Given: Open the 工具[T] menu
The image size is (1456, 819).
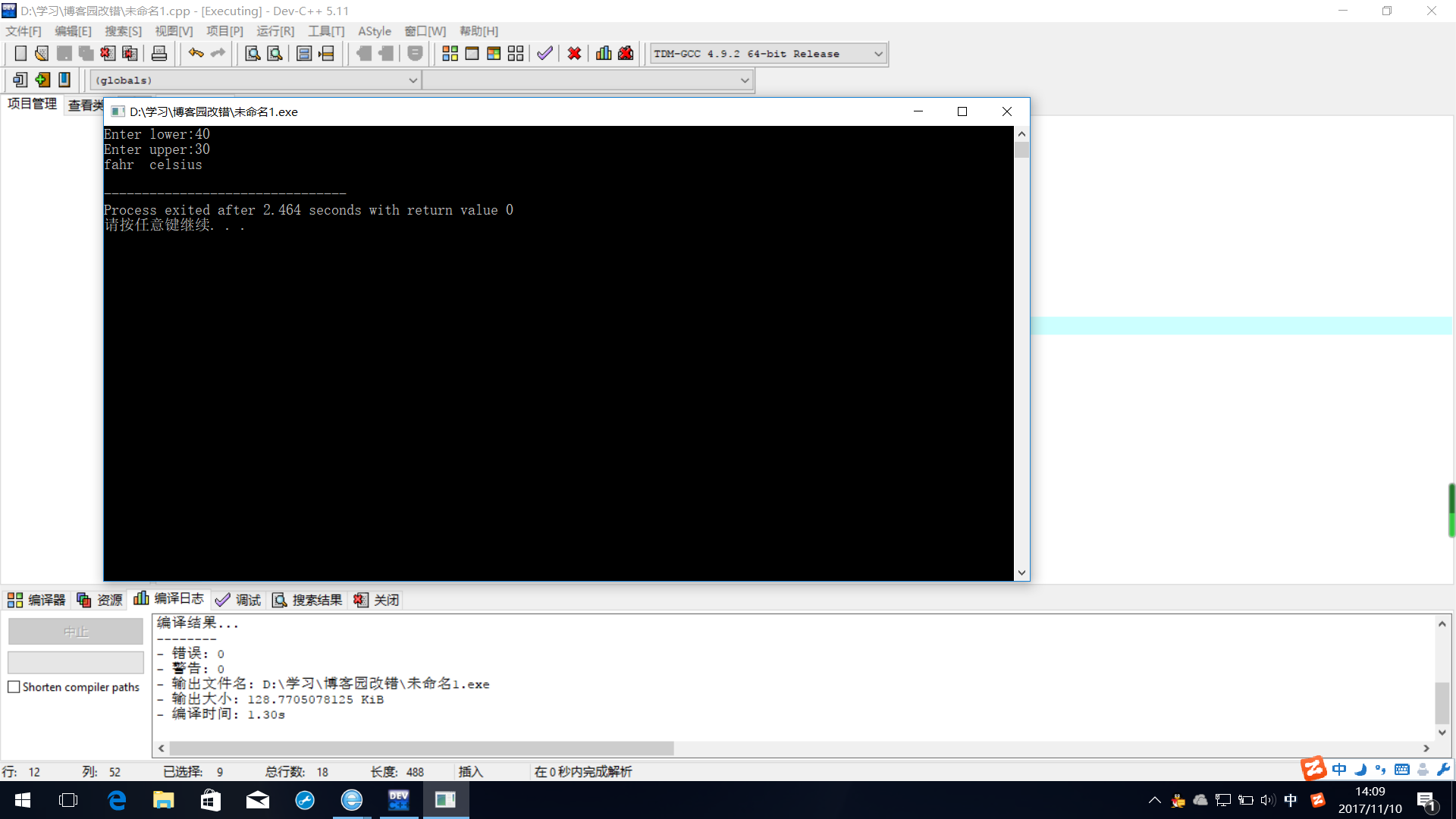Looking at the screenshot, I should (x=326, y=31).
